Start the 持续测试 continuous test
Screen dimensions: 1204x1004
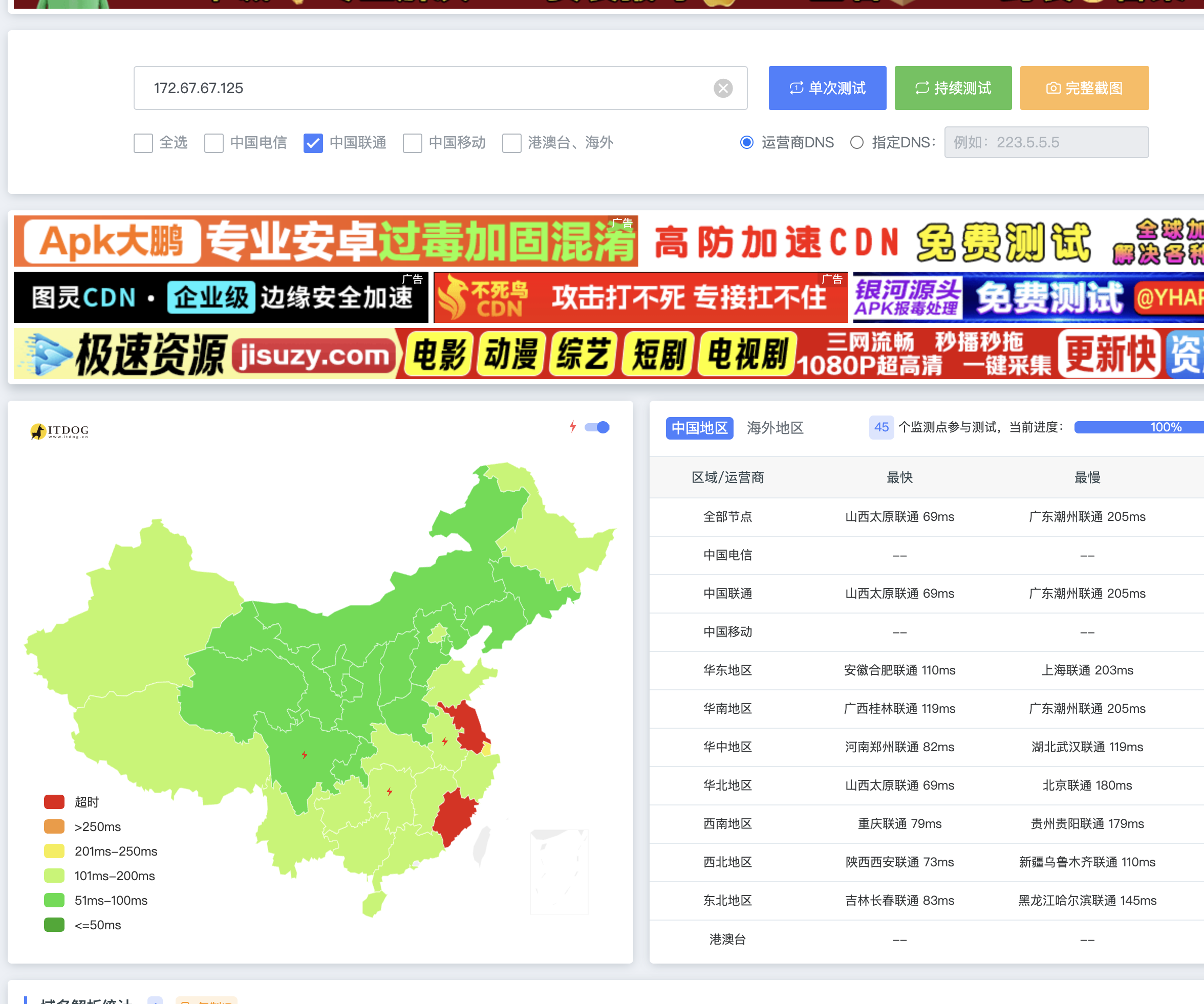[953, 88]
